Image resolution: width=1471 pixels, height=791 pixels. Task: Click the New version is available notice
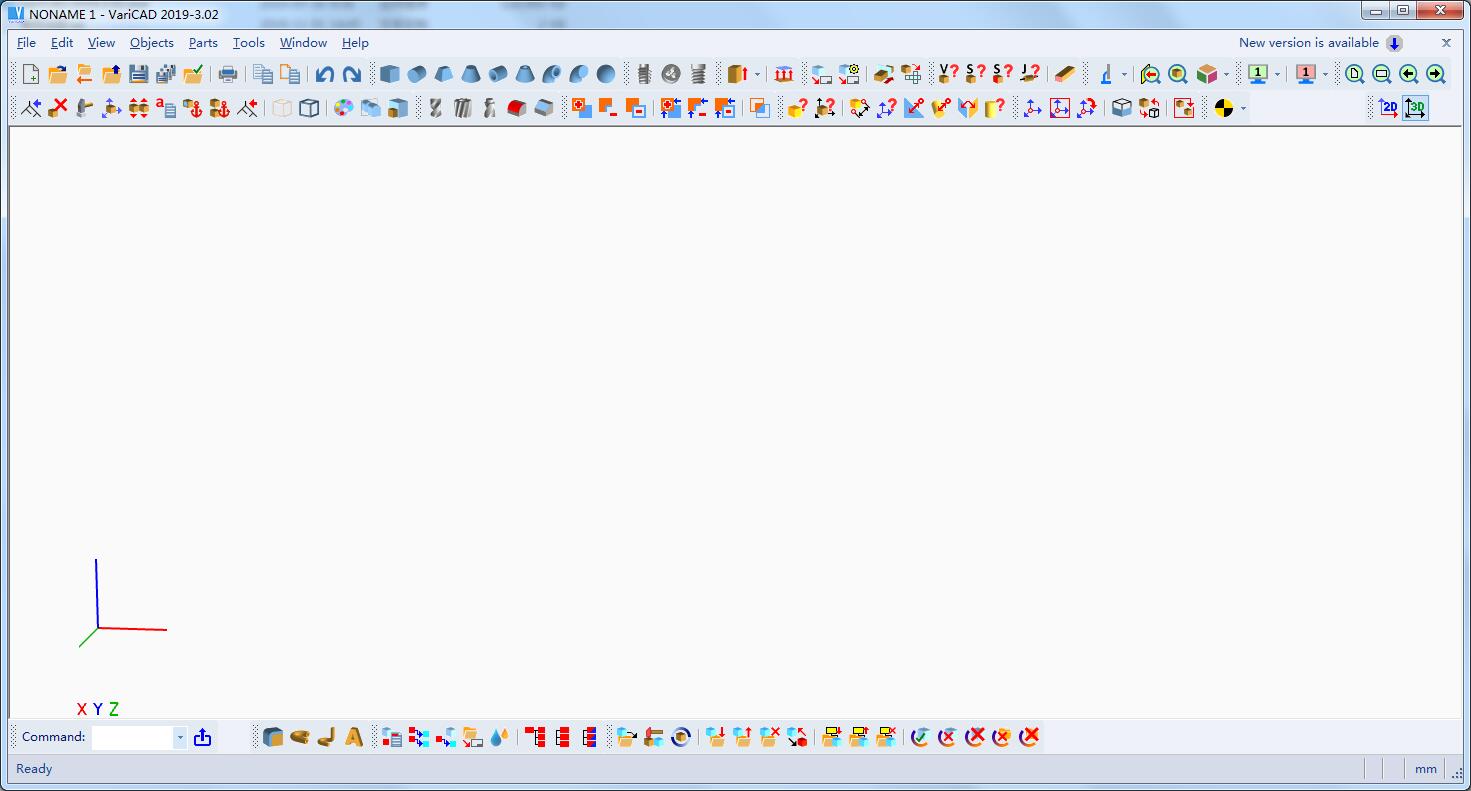pos(1309,43)
